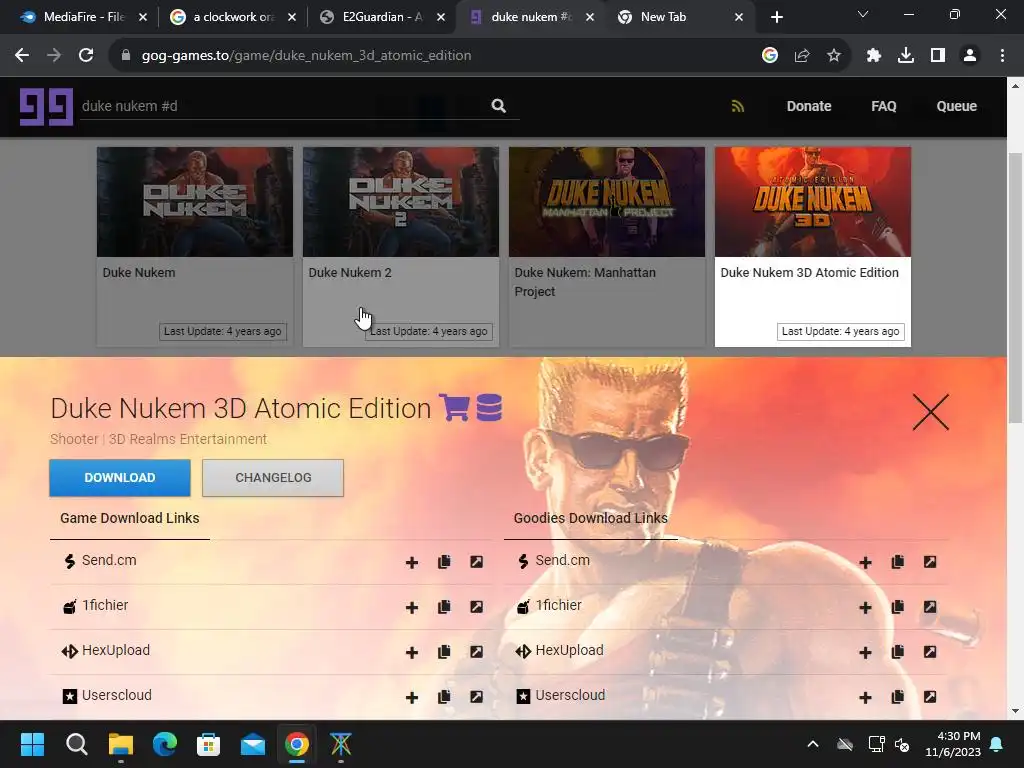Add goodies 1fichier link with plus icon
This screenshot has width=1024, height=768.
[865, 607]
